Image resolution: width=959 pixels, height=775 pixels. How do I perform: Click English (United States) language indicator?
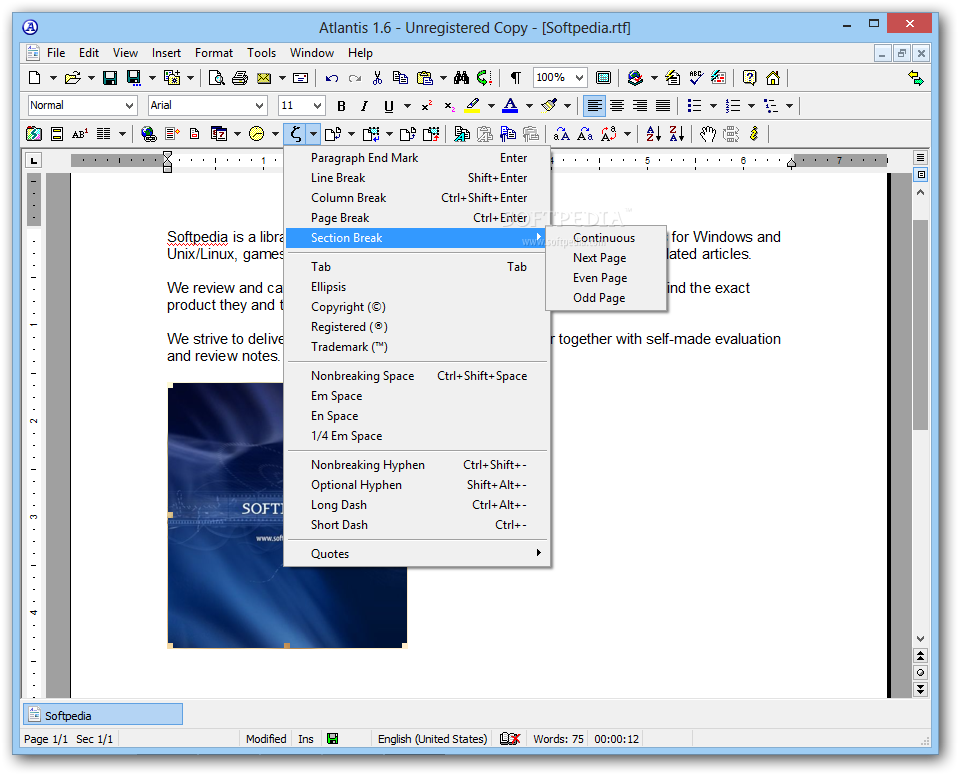432,739
